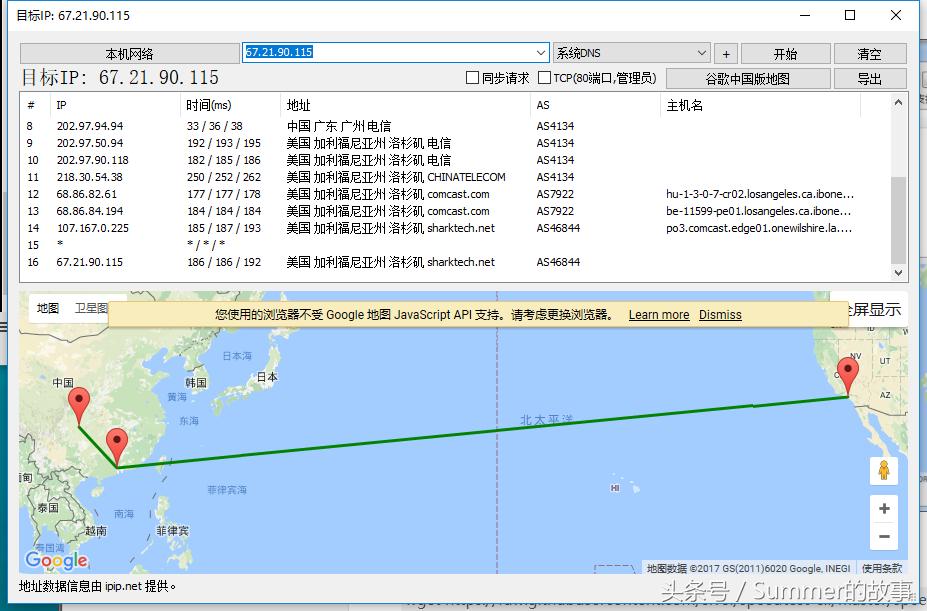Select the 地图 map tab
927x611 pixels.
pyautogui.click(x=46, y=309)
